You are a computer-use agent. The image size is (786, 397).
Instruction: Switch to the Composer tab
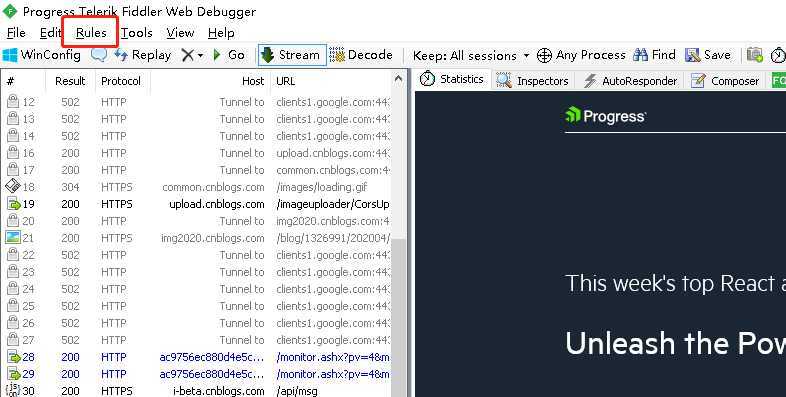point(725,81)
